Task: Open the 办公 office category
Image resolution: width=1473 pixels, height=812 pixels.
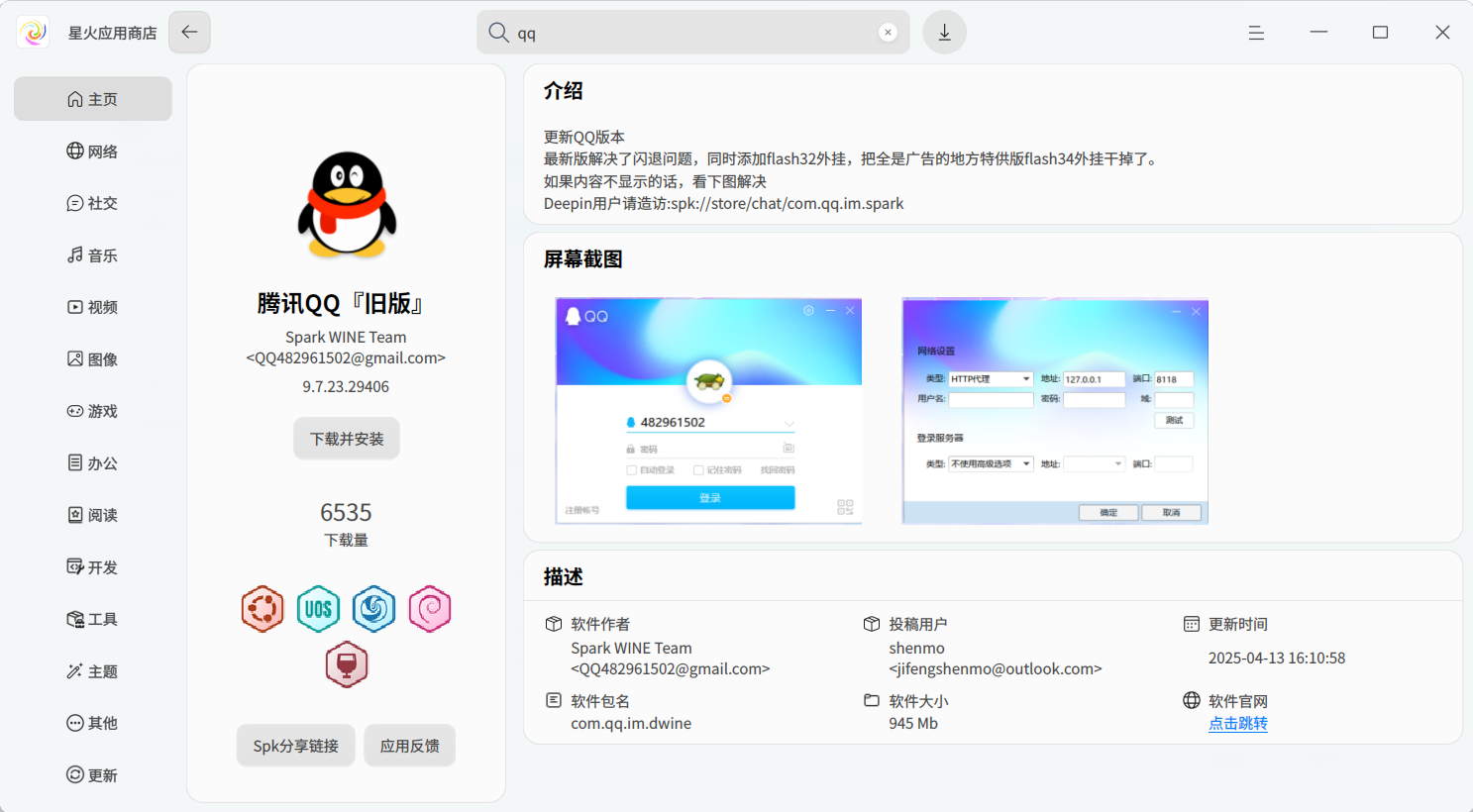Action: click(93, 463)
